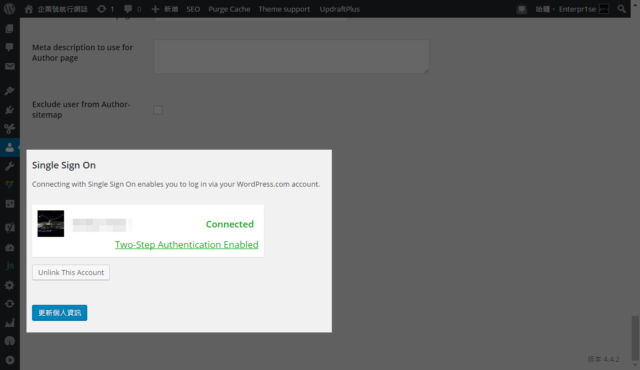Viewport: 640px width, 370px height.
Task: Open Appearance brush icon in sidebar
Action: pyautogui.click(x=9, y=91)
